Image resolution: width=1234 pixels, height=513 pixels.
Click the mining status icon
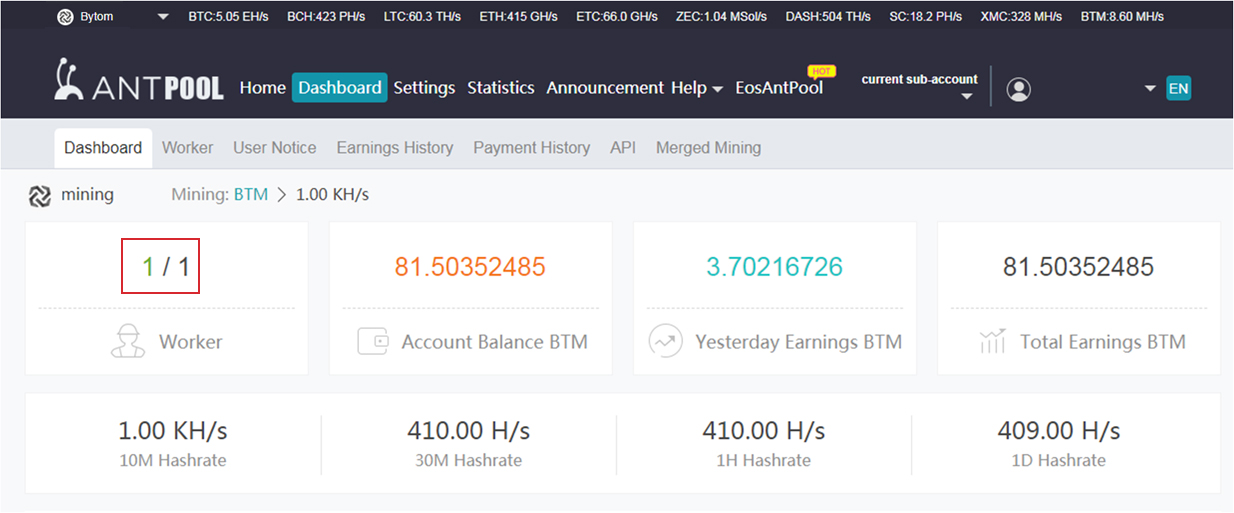[40, 195]
